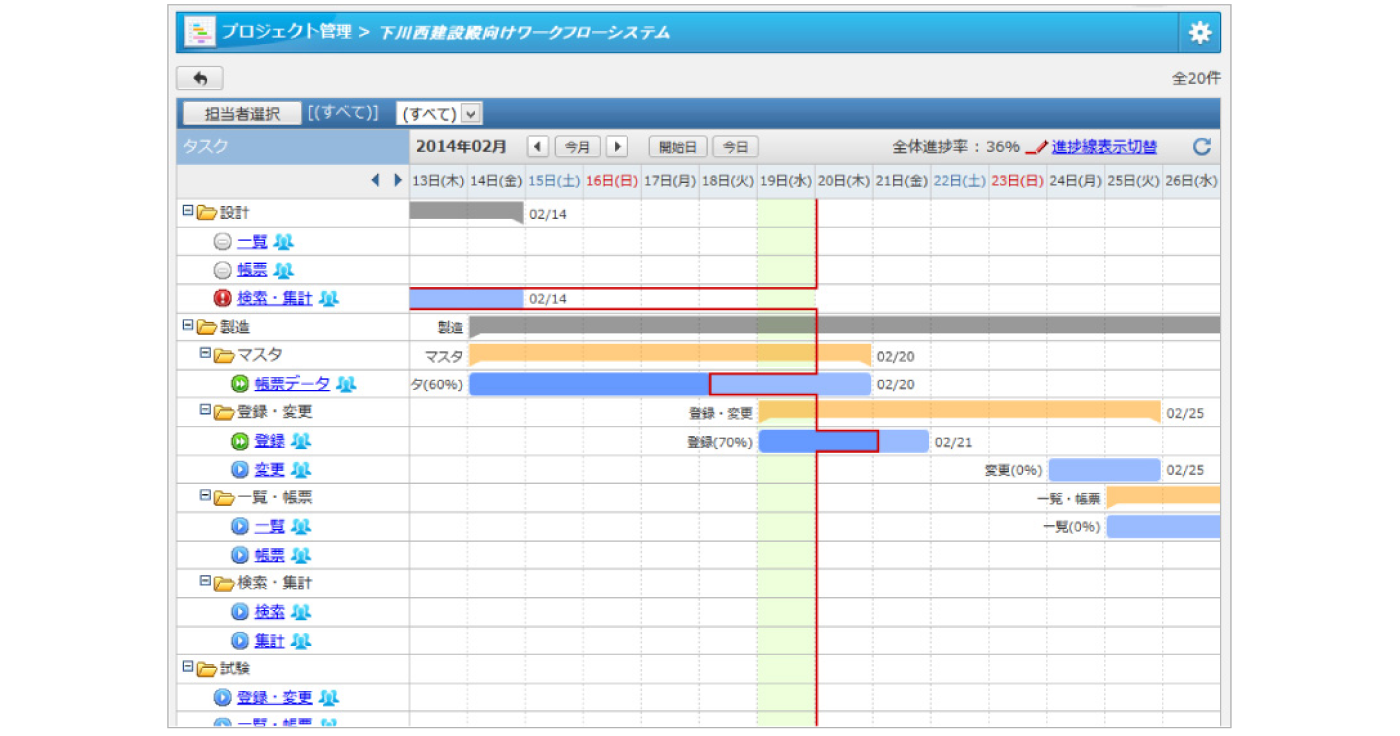1400x736 pixels.
Task: Click the 変更 0% Gantt bar
Action: 1105,470
